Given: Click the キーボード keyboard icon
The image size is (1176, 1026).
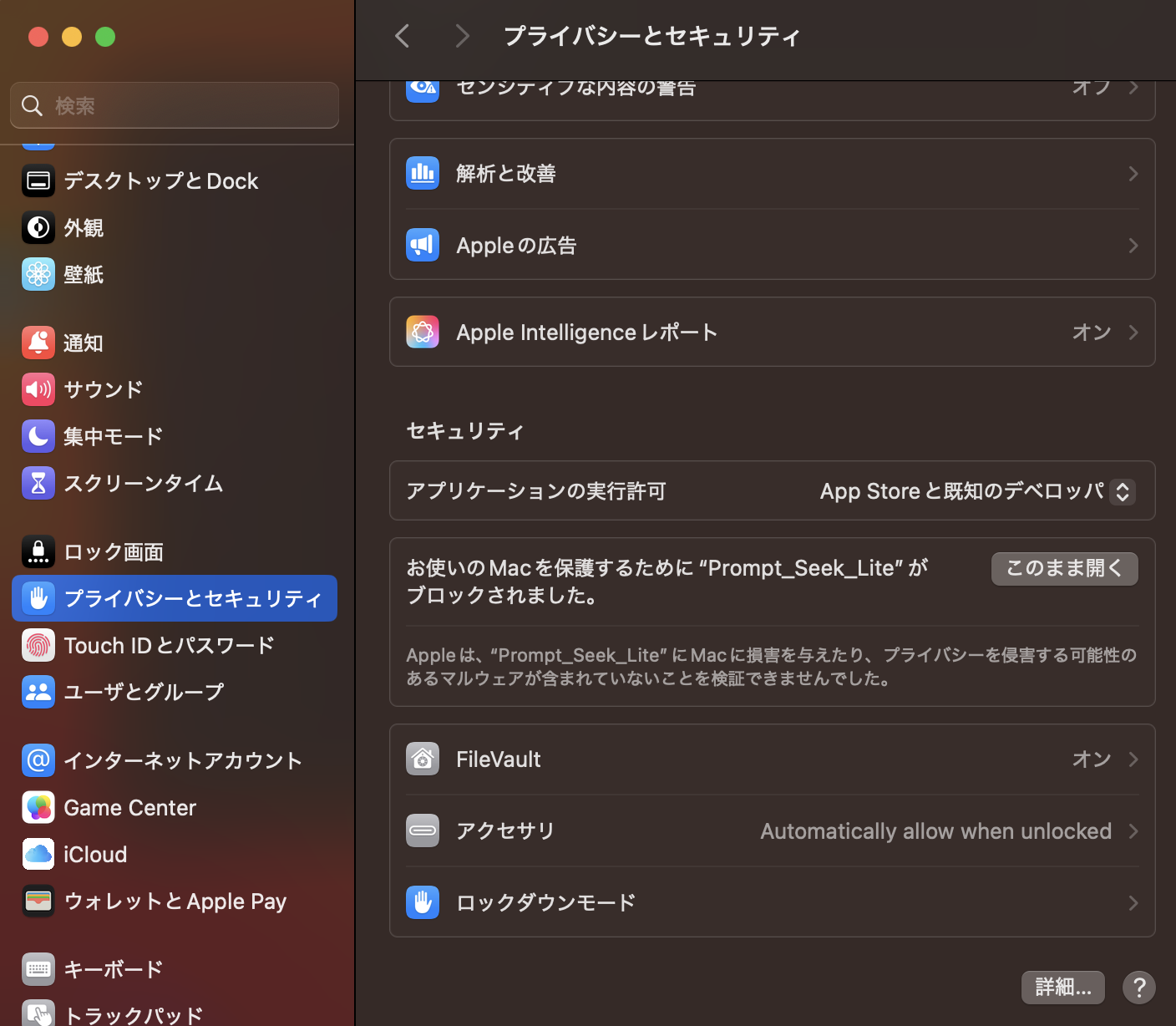Looking at the screenshot, I should tap(38, 969).
